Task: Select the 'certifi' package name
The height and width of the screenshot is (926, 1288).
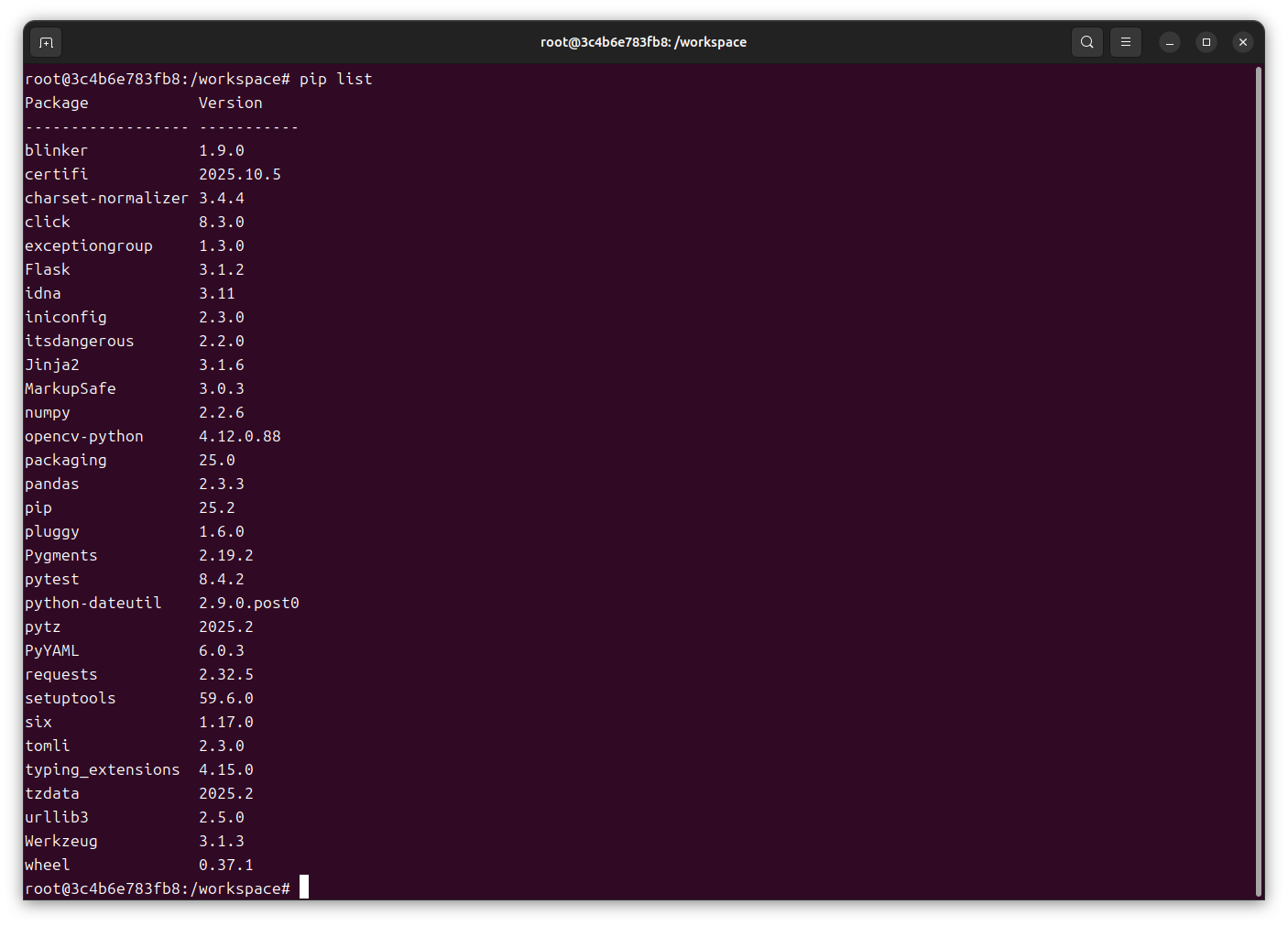Action: 57,175
